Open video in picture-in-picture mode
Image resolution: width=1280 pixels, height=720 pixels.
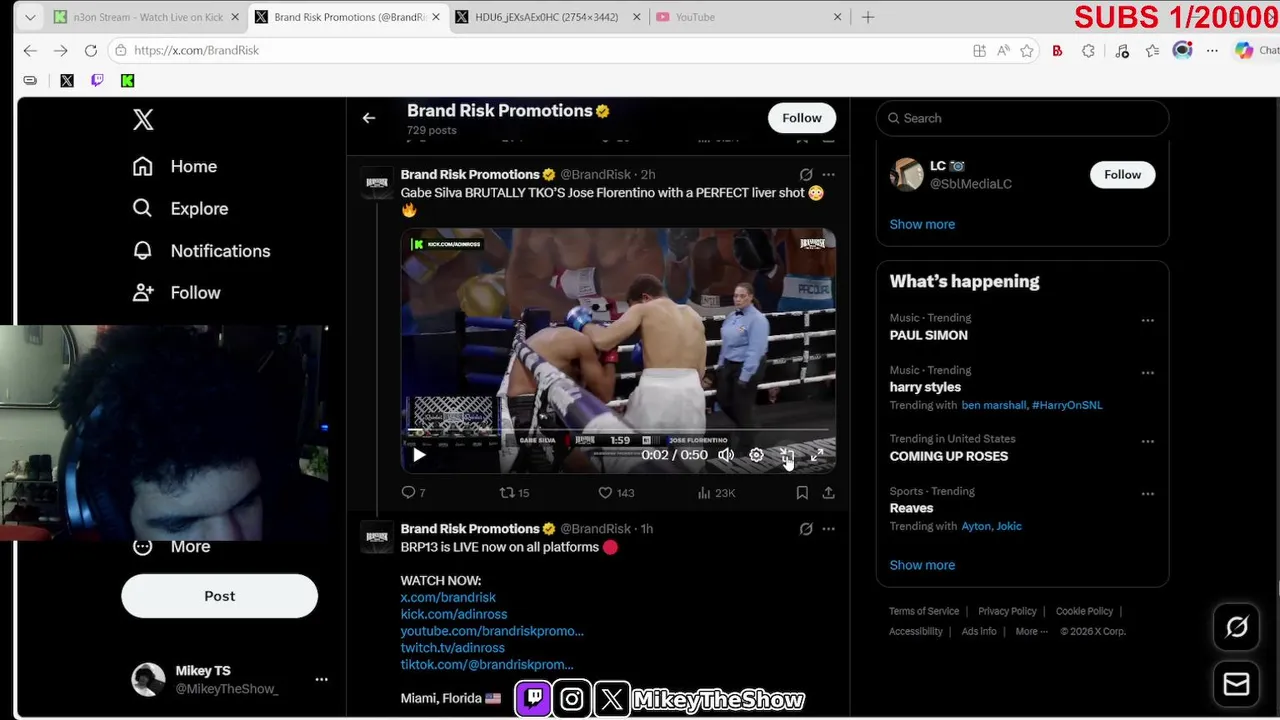[x=787, y=455]
